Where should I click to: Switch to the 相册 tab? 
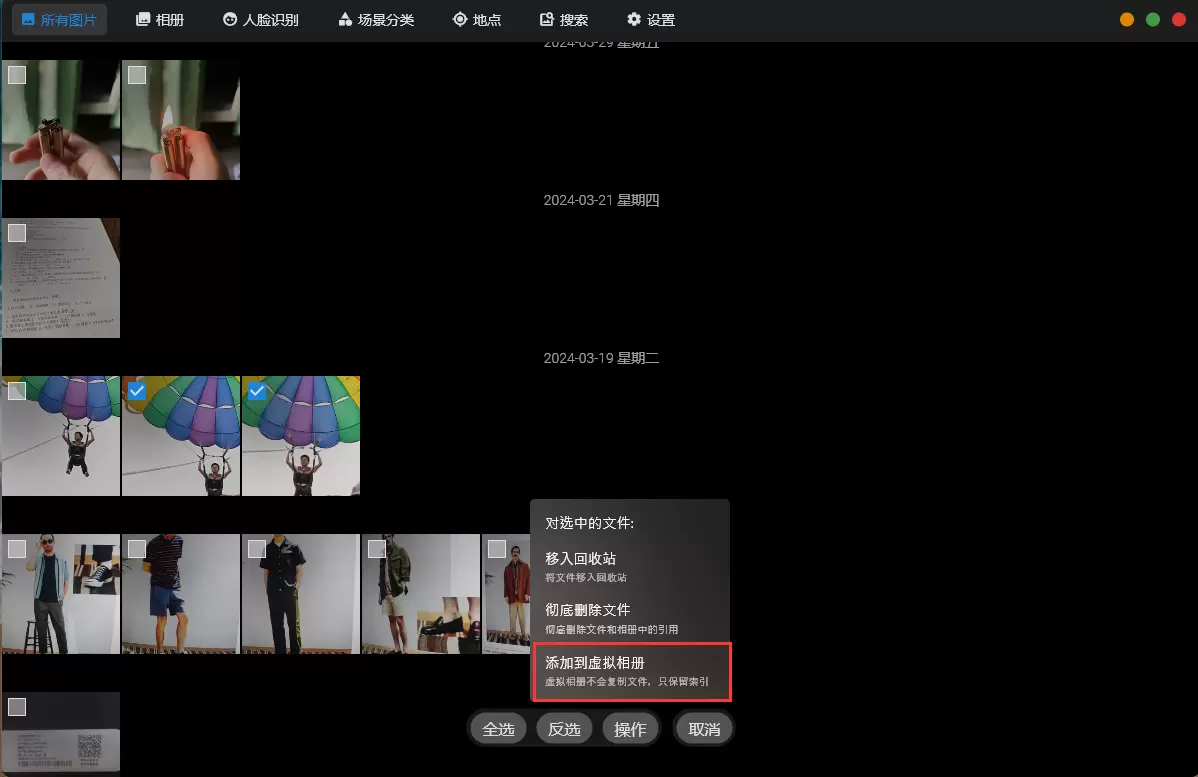pos(160,20)
